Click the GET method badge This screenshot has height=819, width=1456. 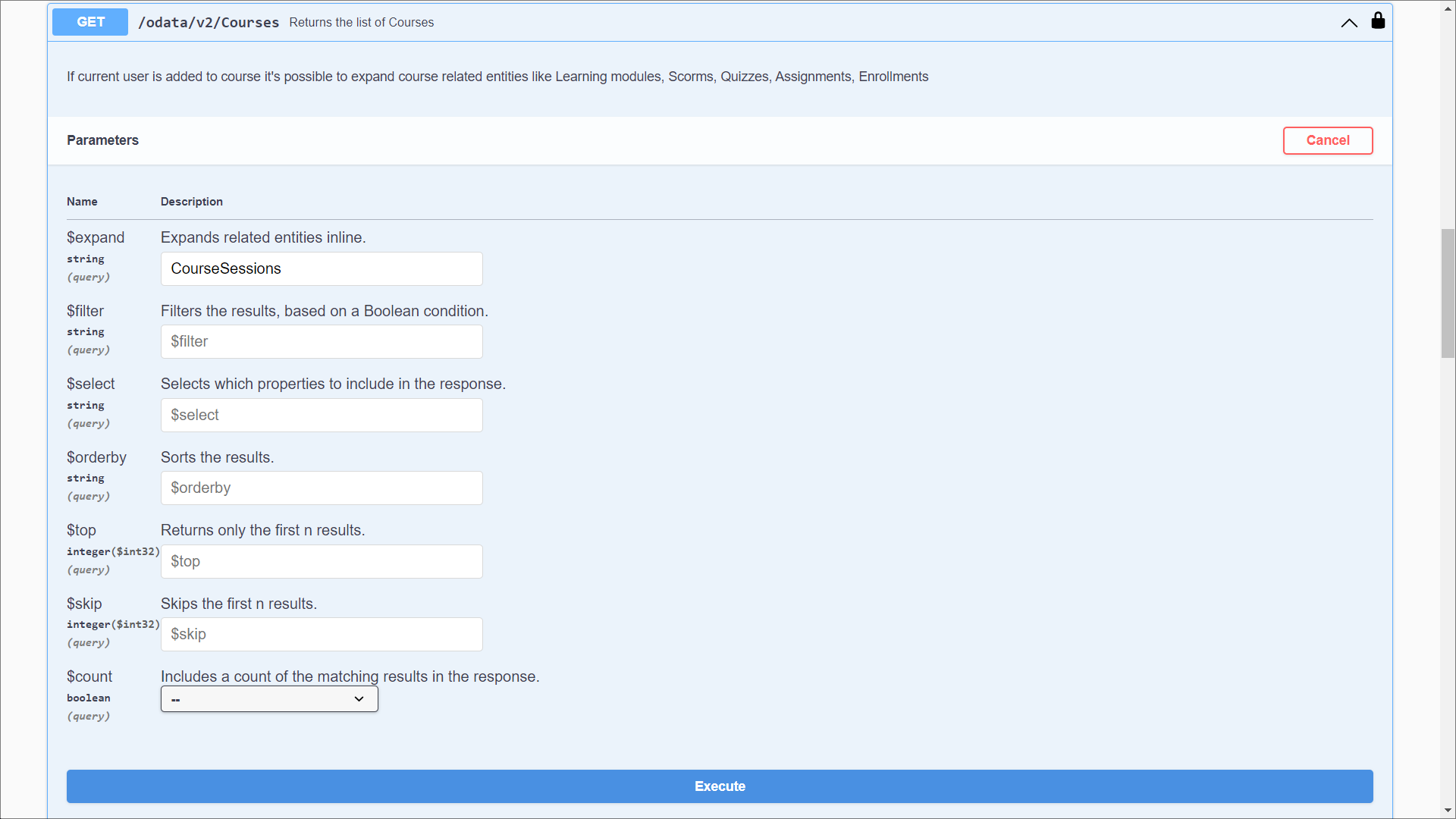coord(90,22)
